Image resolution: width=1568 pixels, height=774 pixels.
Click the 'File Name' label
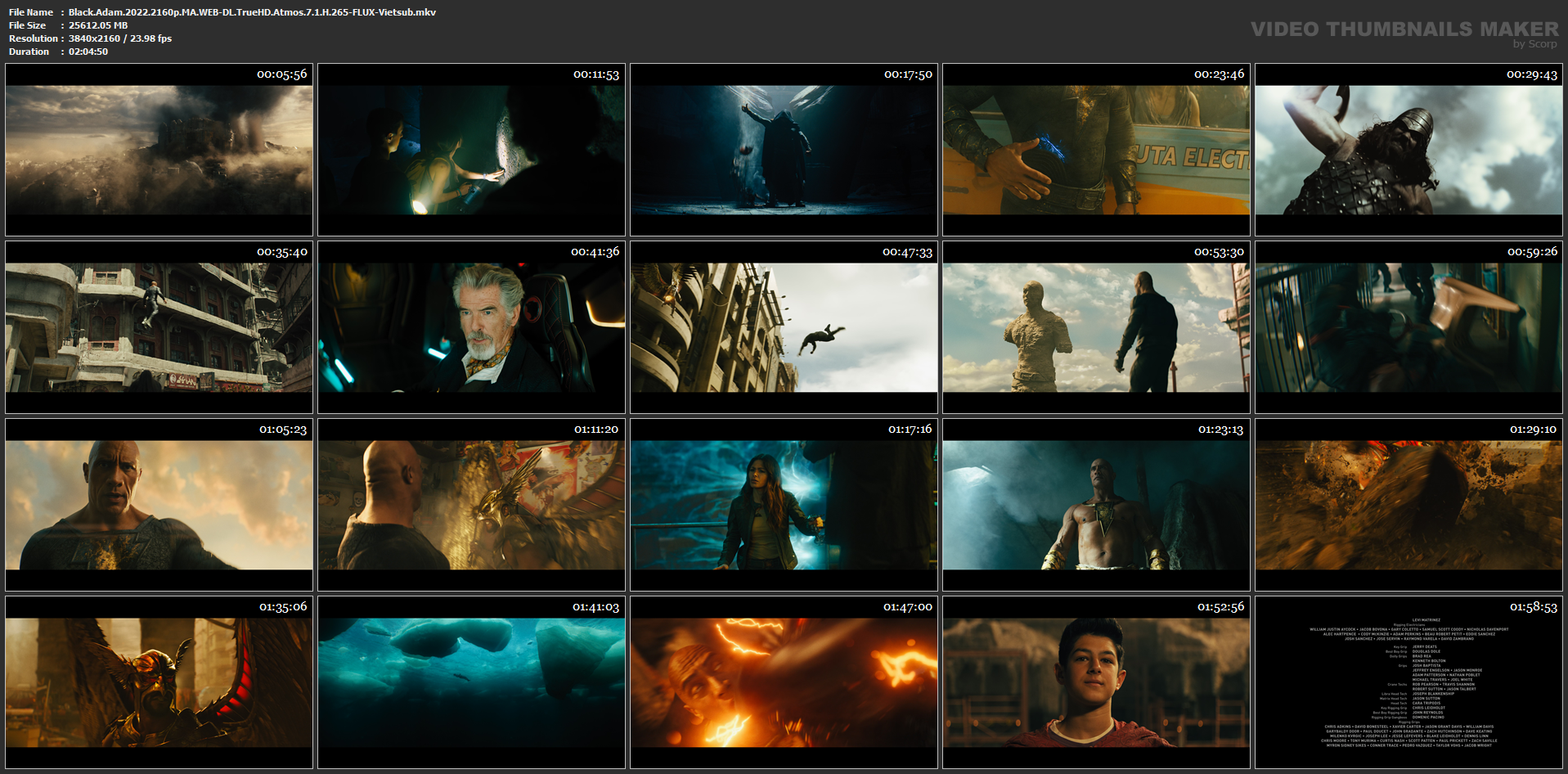31,12
